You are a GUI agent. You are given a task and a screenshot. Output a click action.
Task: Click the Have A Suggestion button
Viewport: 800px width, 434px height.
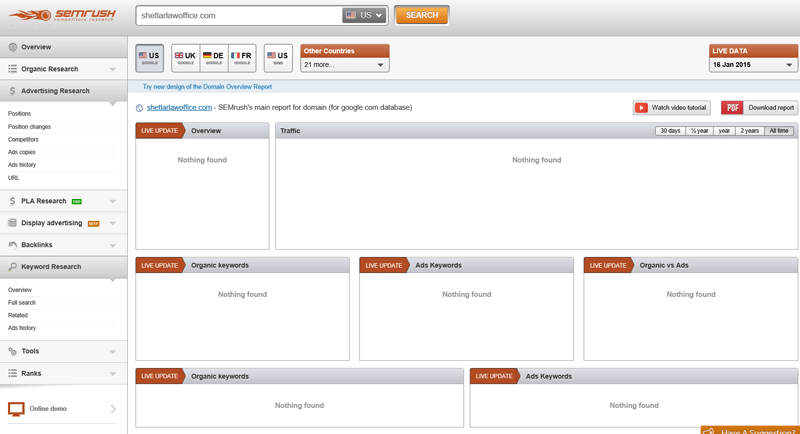[750, 430]
